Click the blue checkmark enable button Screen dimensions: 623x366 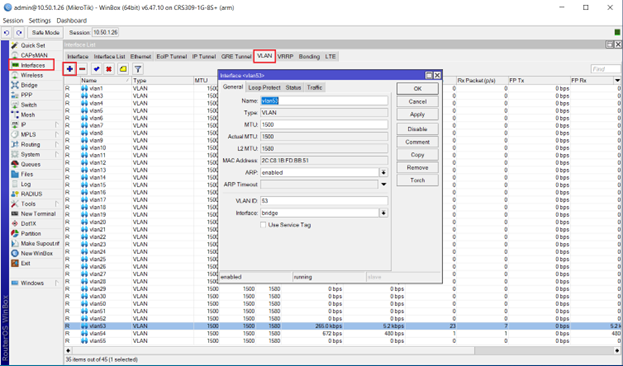tap(96, 69)
